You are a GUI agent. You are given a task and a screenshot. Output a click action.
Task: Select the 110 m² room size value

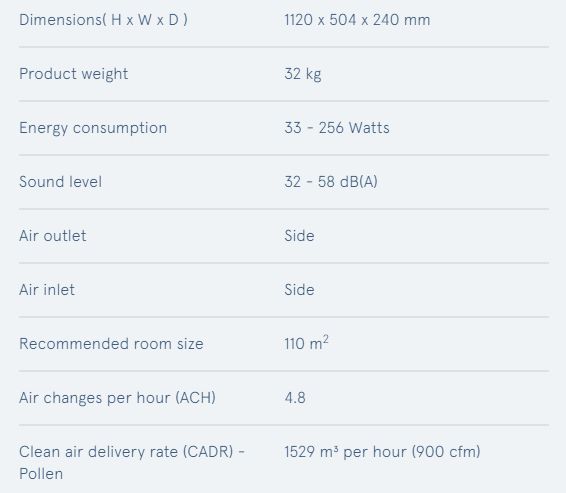(x=306, y=343)
